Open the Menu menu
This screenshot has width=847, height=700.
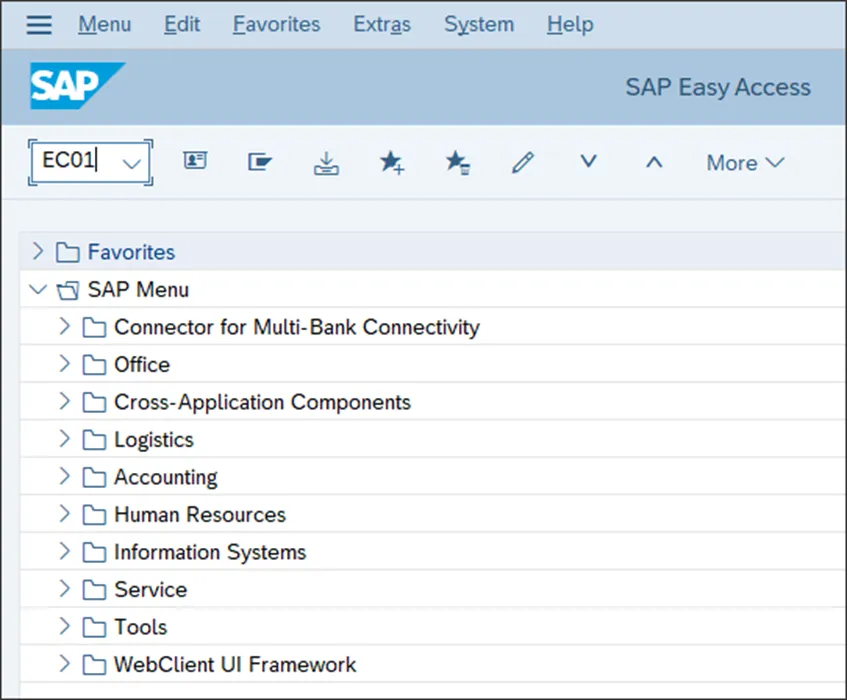pyautogui.click(x=105, y=24)
